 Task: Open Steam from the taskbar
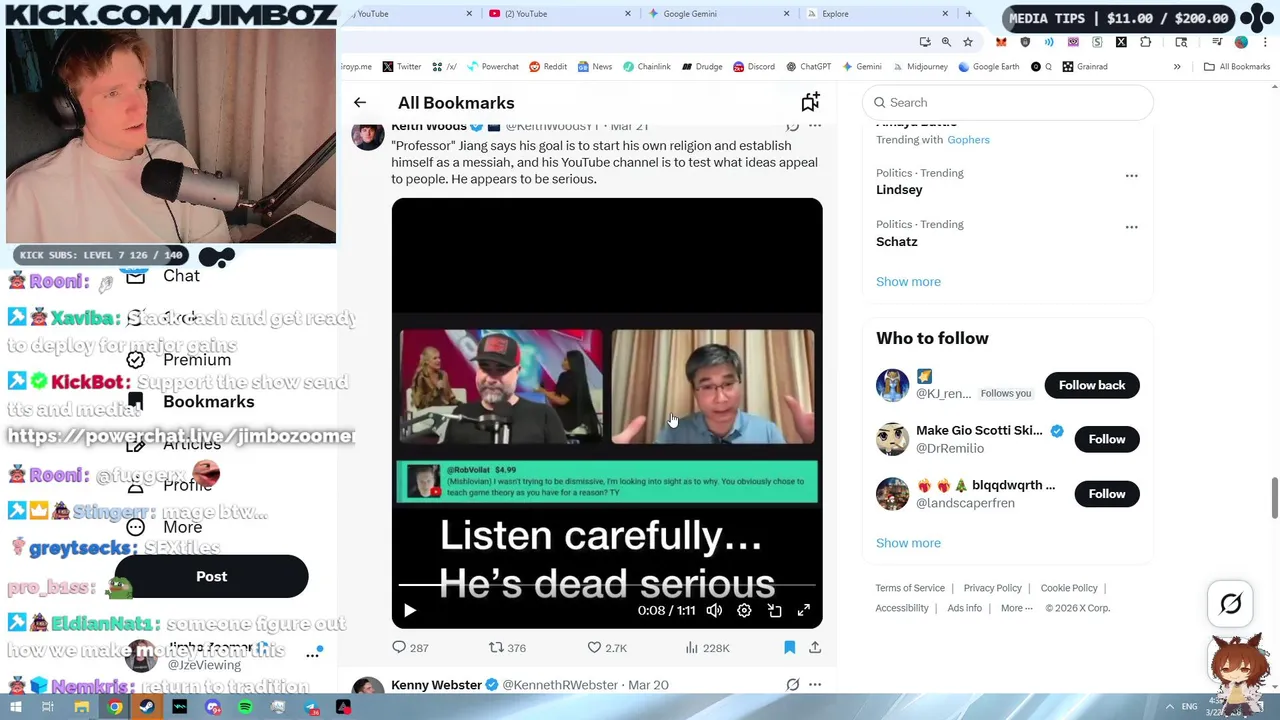(147, 707)
